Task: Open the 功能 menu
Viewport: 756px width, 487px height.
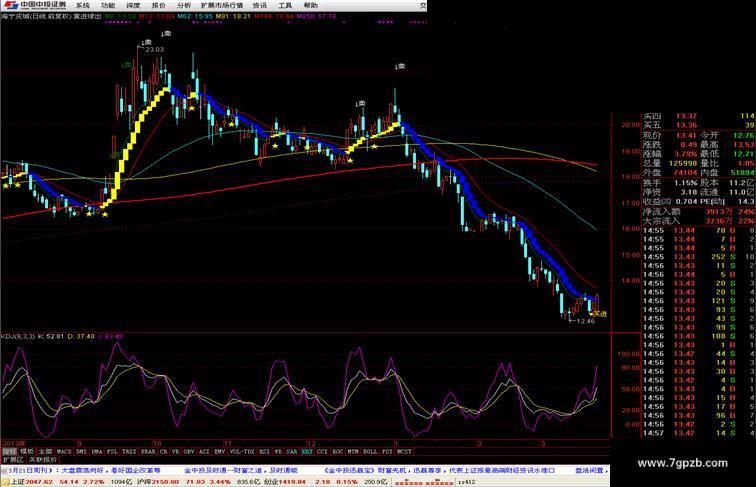Action: [x=108, y=5]
